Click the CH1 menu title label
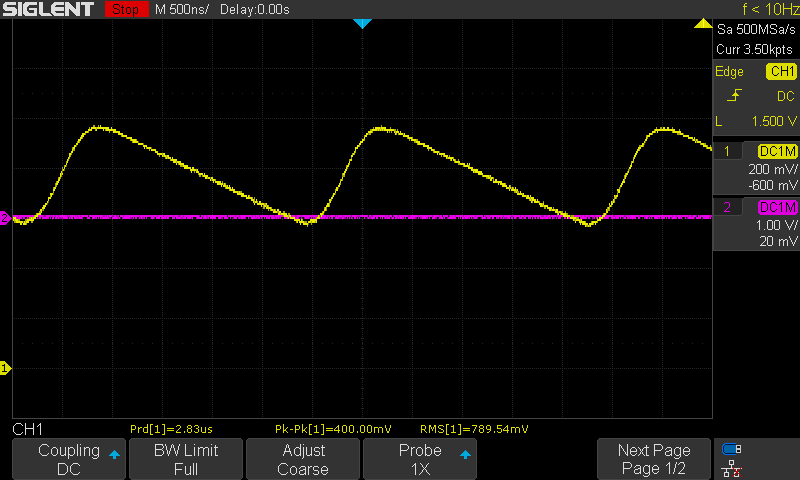Screen dimensions: 800x480 pyautogui.click(x=28, y=429)
